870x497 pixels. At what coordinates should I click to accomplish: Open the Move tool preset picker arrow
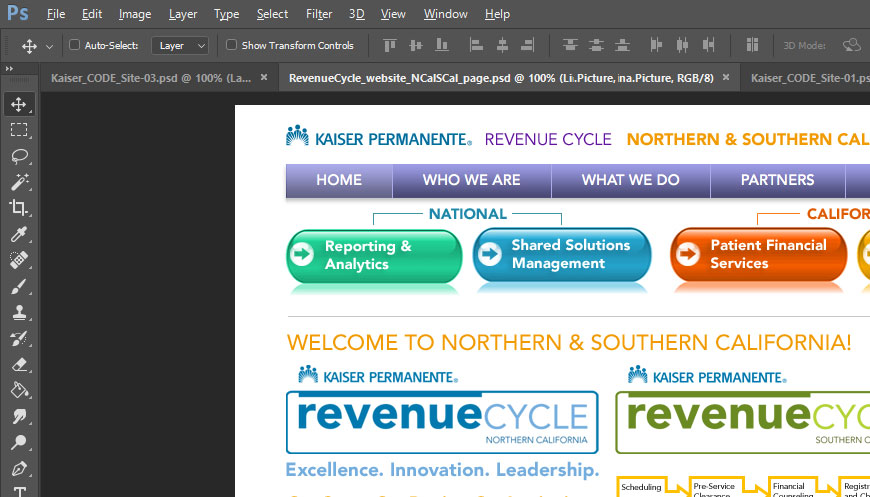[x=49, y=47]
